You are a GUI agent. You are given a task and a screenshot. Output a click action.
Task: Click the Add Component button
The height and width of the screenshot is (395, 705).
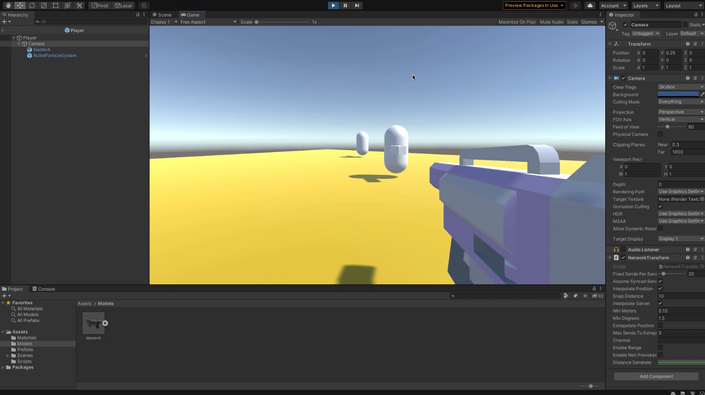pos(656,377)
